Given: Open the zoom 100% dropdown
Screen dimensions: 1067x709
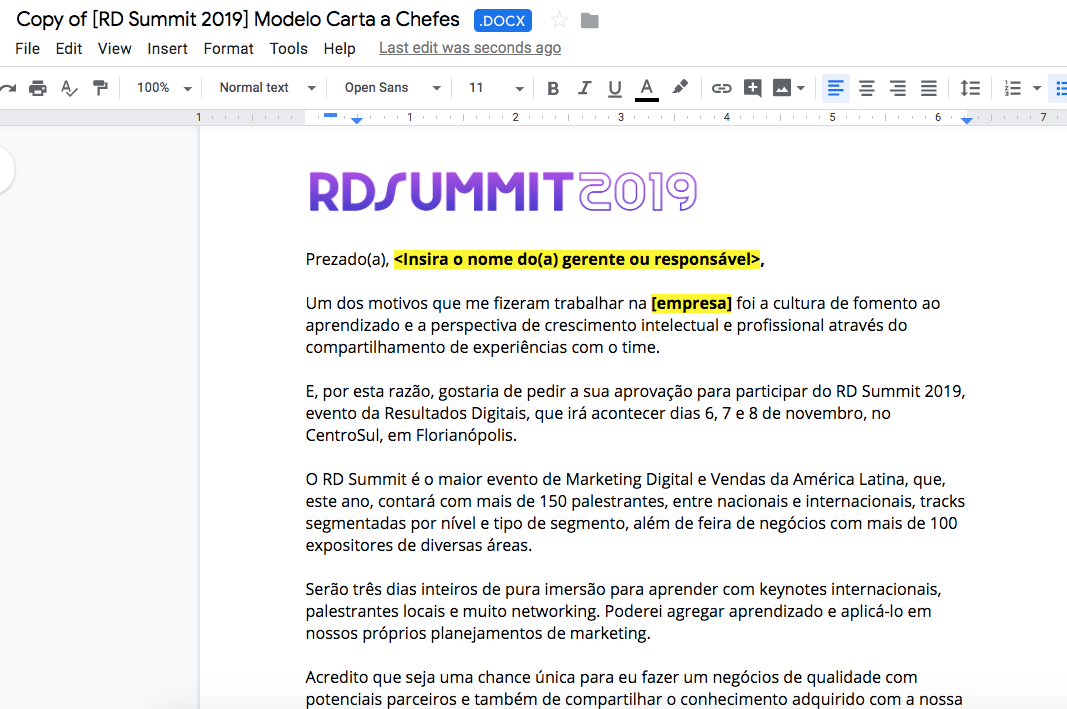Looking at the screenshot, I should point(164,88).
